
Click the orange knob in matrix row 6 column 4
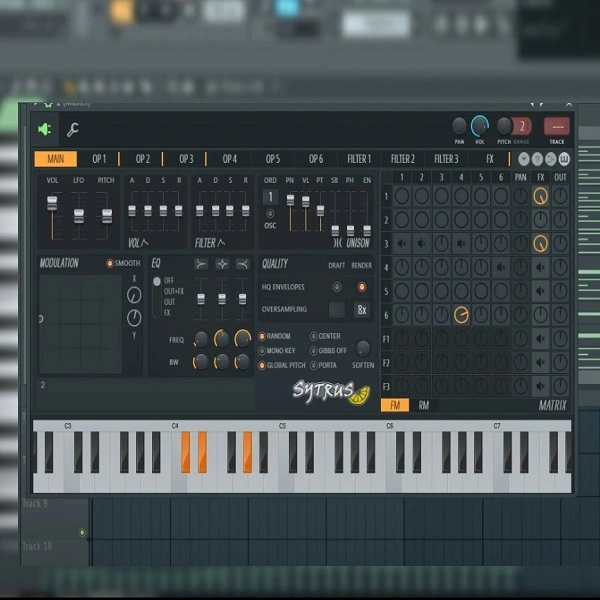coord(461,315)
